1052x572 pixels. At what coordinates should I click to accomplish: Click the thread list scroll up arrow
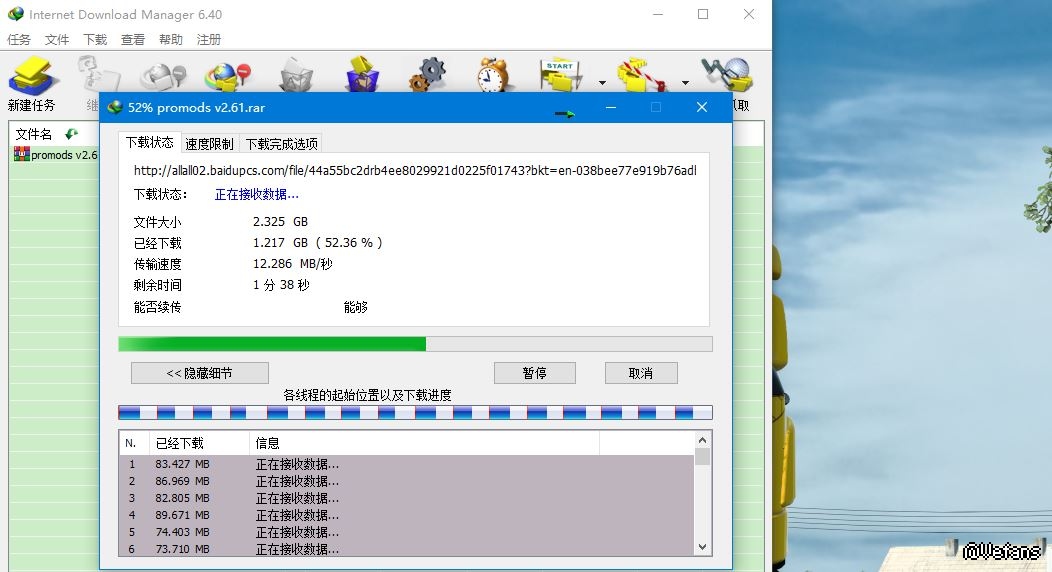coord(702,441)
